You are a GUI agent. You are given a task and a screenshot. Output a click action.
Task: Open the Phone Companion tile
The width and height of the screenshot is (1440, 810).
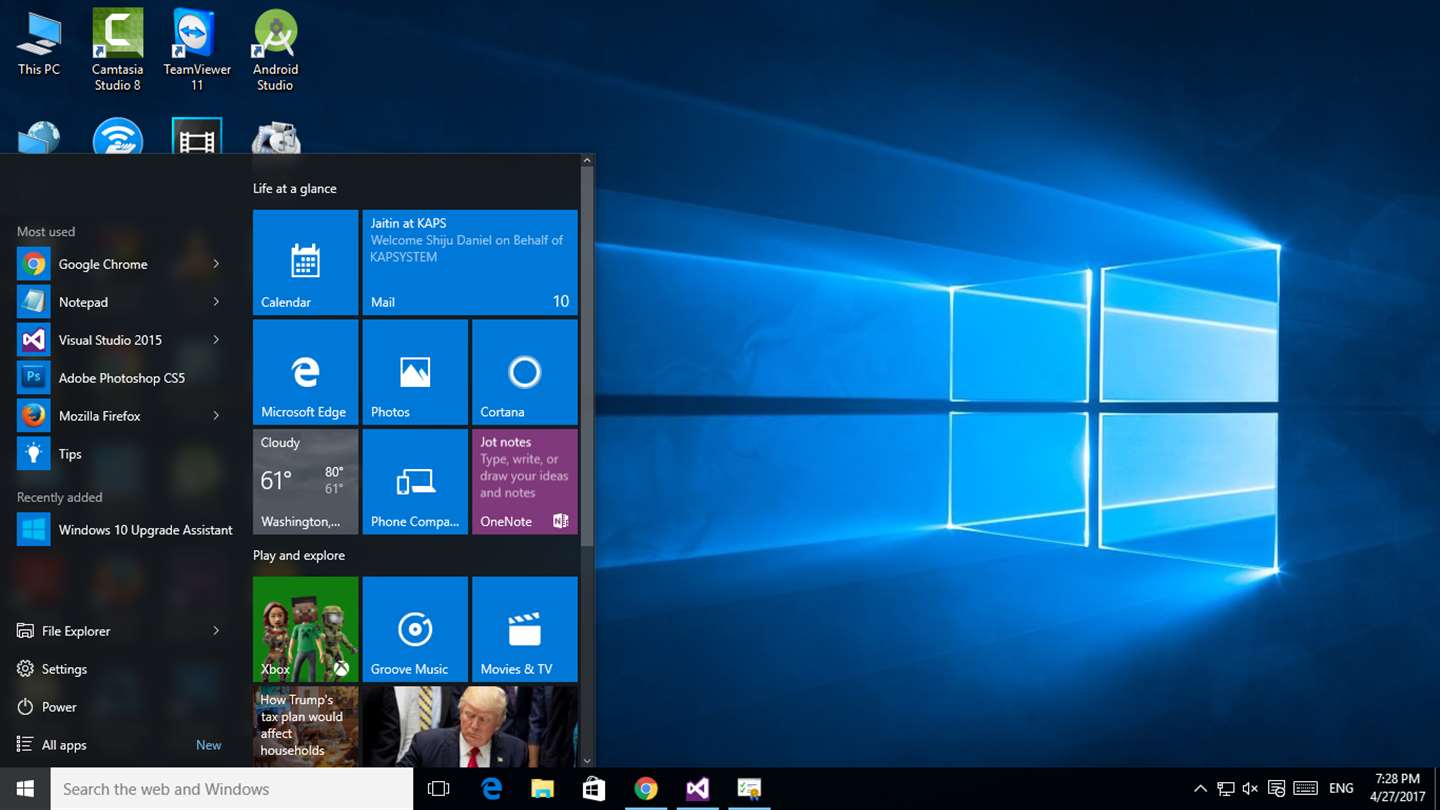point(415,482)
